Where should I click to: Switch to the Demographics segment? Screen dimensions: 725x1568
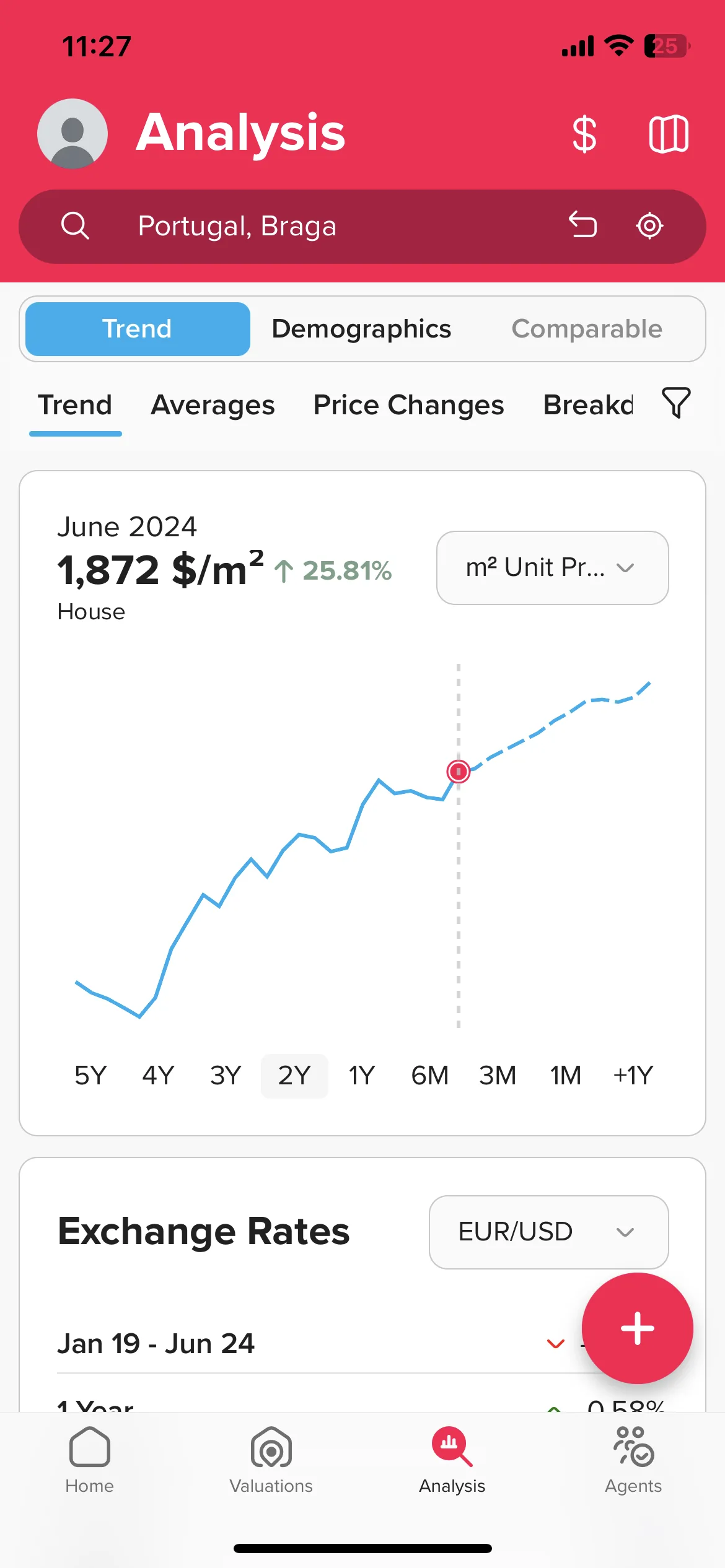[362, 329]
